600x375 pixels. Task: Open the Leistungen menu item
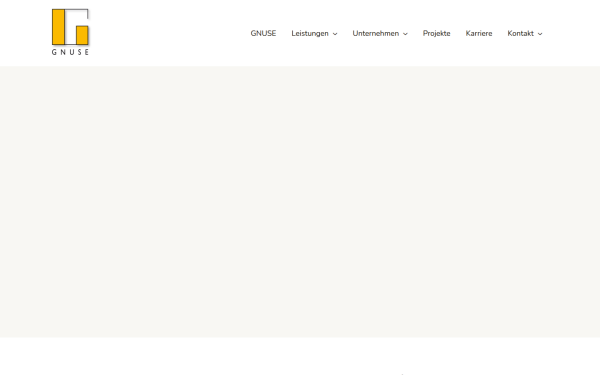click(x=310, y=33)
